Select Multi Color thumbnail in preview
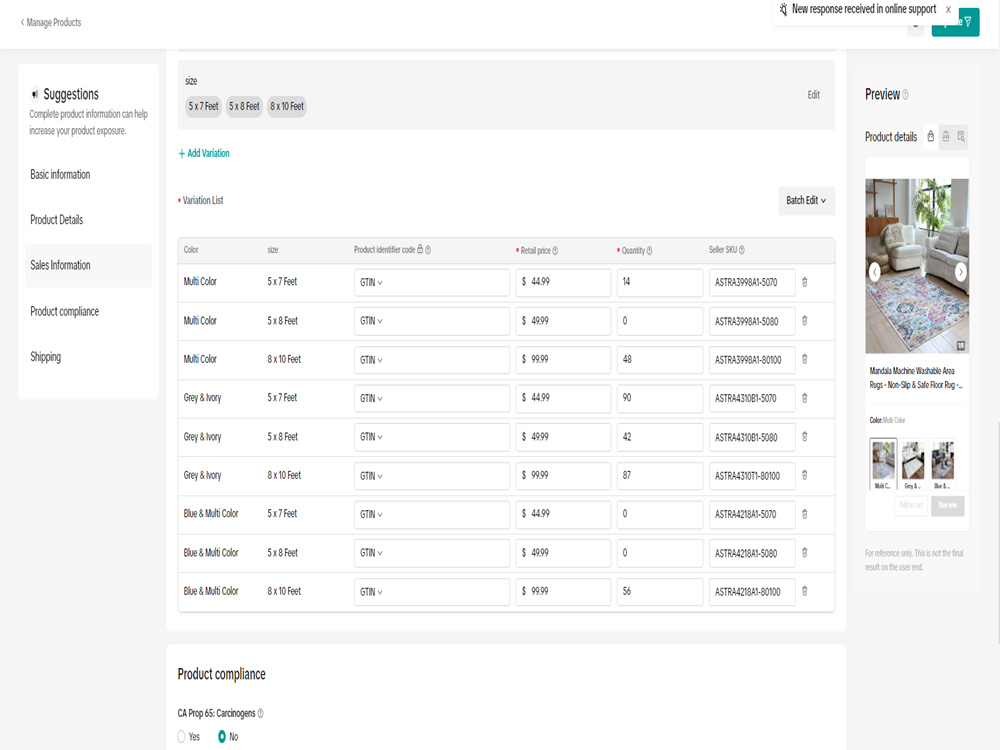The image size is (1000, 750). (x=883, y=464)
